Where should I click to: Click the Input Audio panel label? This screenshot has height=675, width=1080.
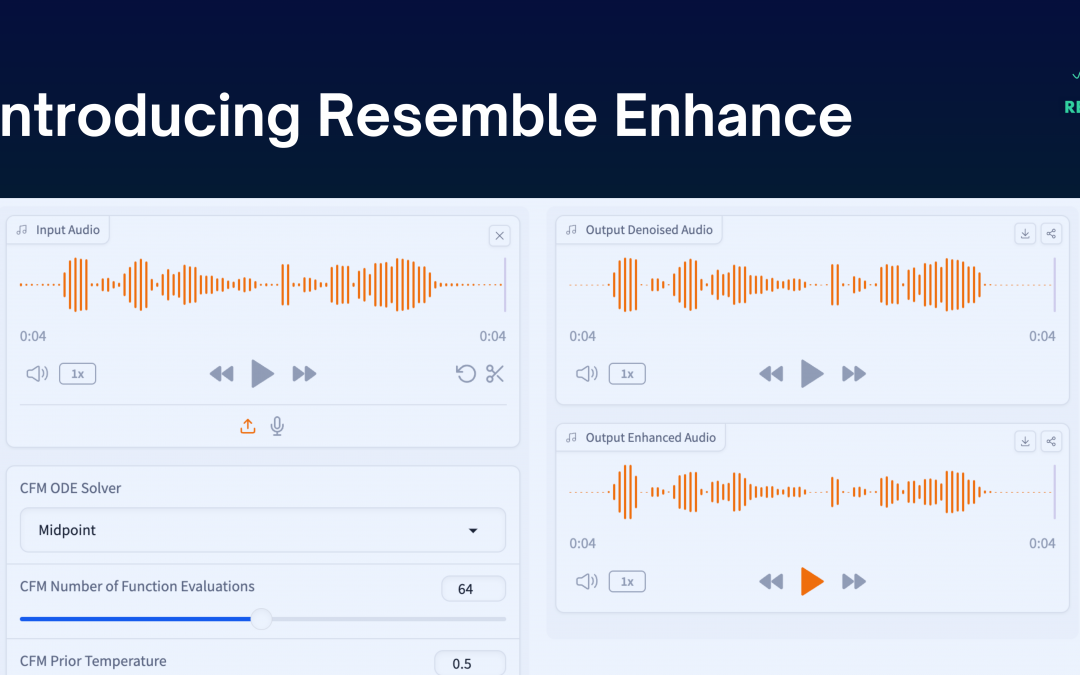(68, 230)
